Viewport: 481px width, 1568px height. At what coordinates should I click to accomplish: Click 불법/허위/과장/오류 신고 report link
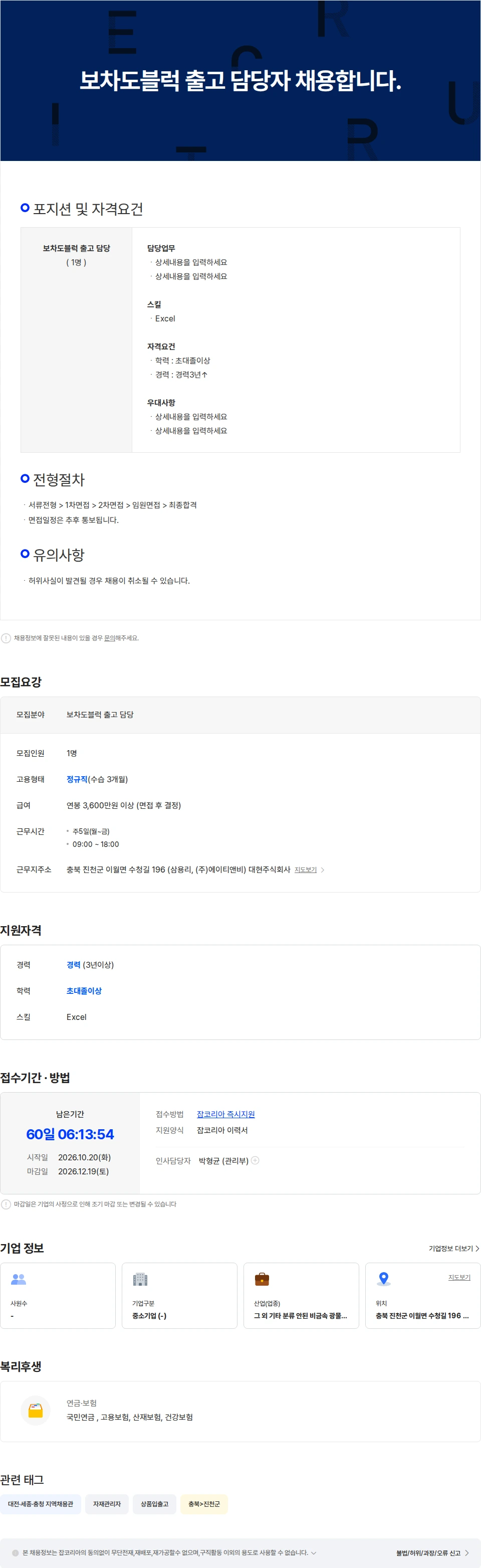[428, 1553]
